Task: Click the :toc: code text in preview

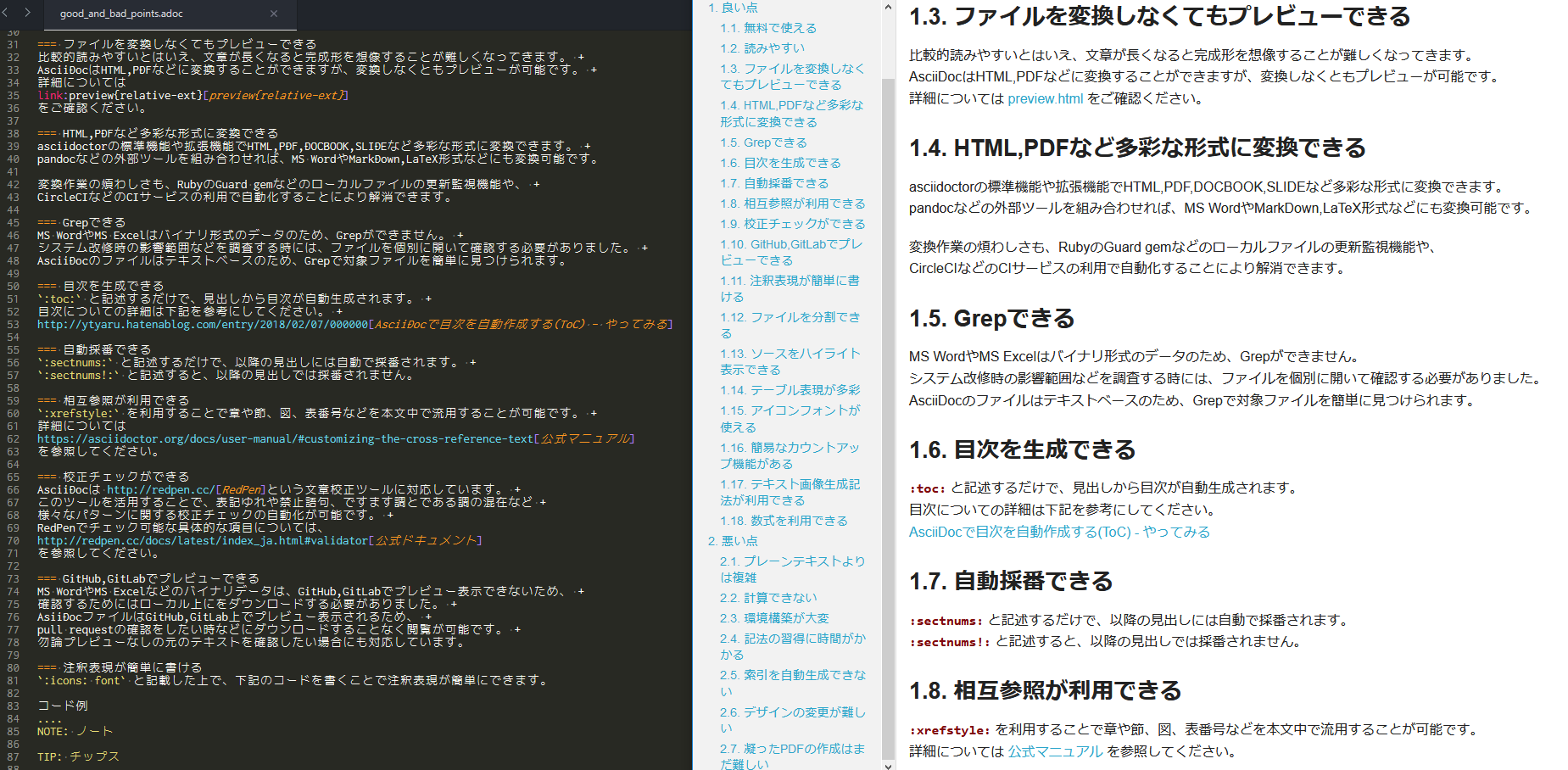Action: pyautogui.click(x=927, y=488)
